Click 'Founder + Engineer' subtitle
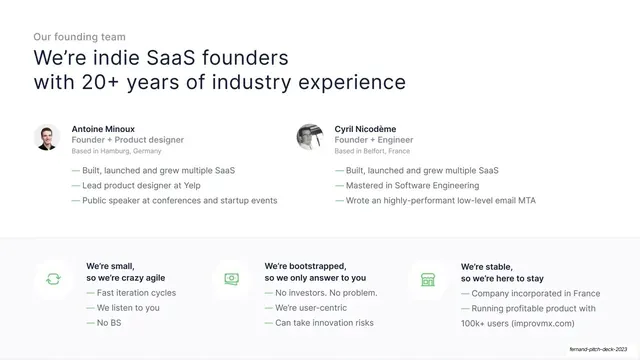The width and height of the screenshot is (640, 360). pos(373,140)
